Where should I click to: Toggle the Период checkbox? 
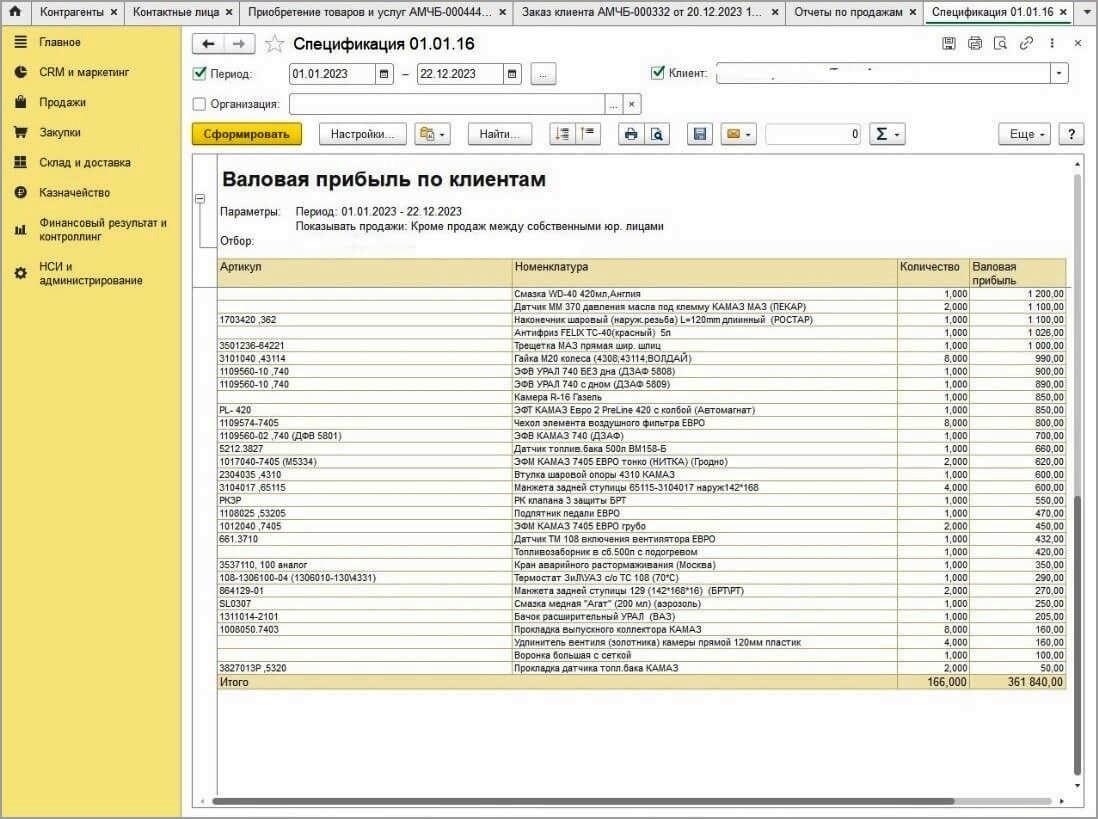point(199,74)
